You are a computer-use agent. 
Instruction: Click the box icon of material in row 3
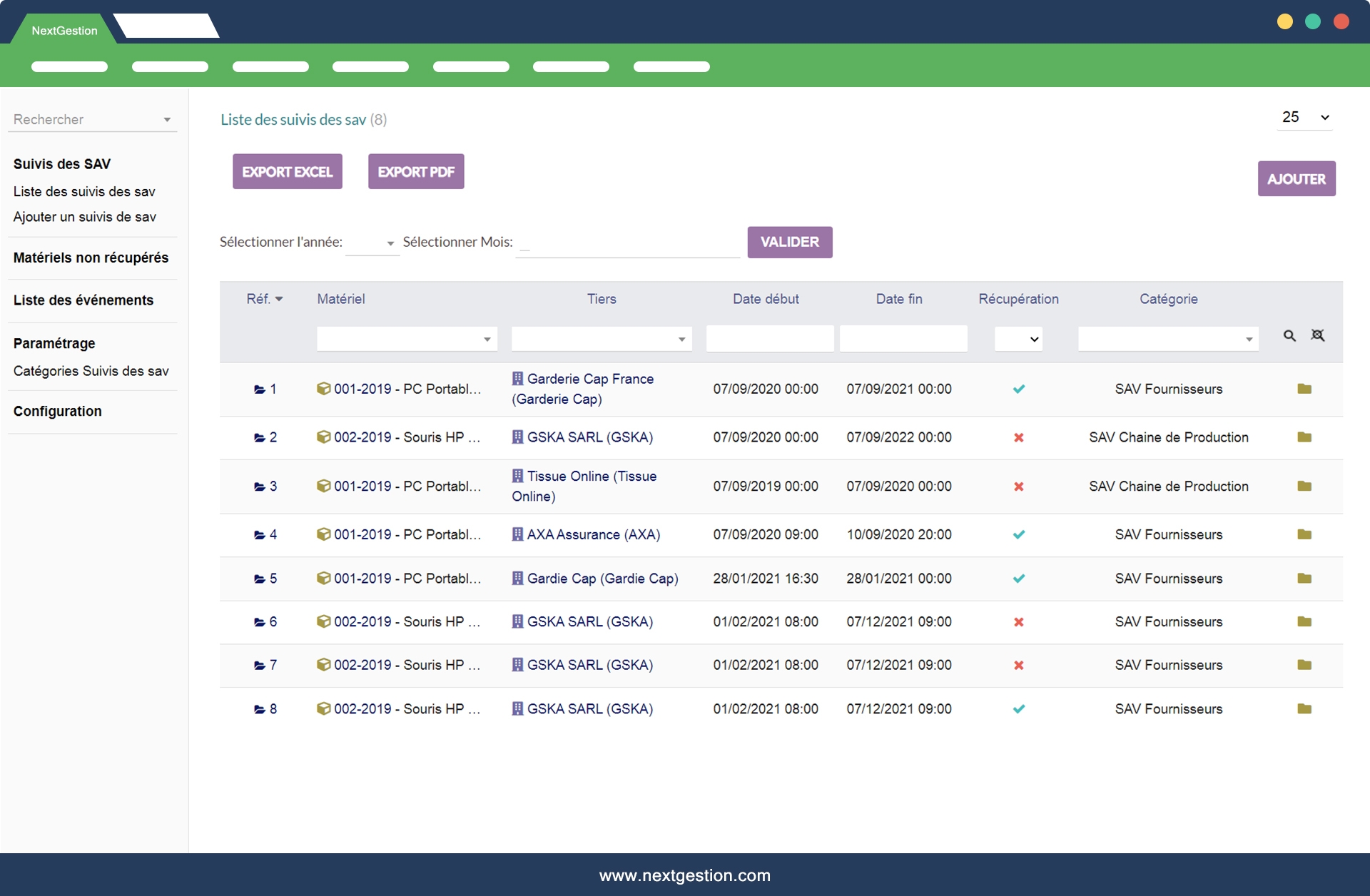coord(323,486)
